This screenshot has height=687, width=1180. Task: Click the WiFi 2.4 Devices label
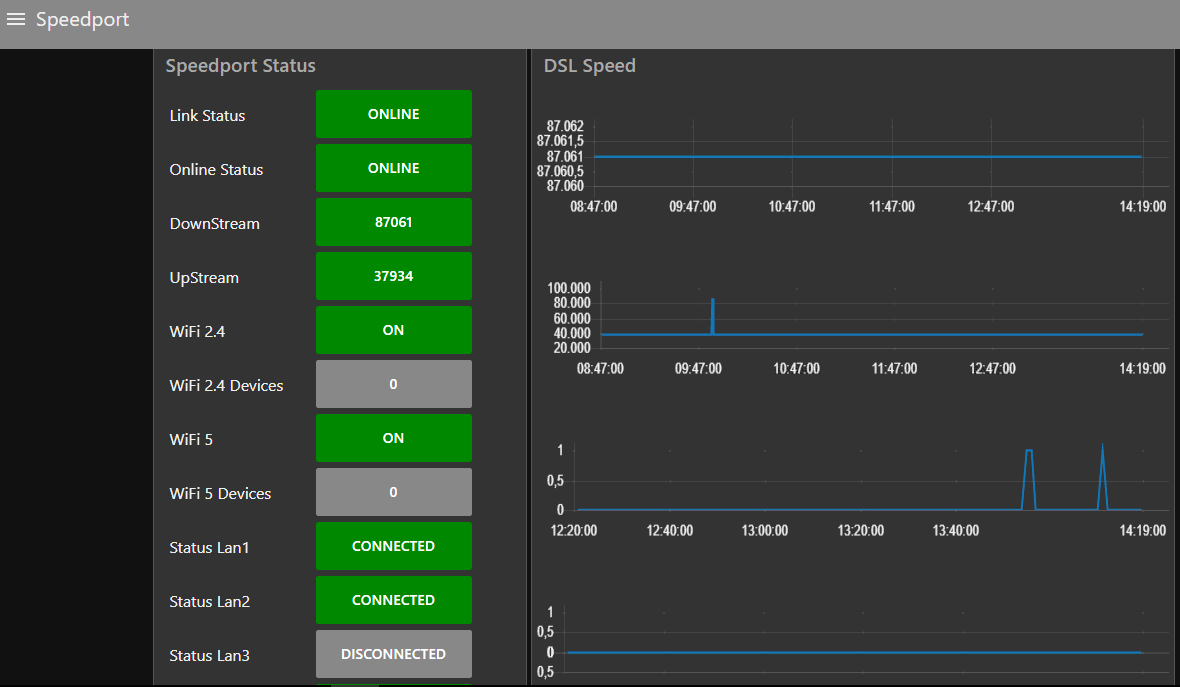coord(227,386)
